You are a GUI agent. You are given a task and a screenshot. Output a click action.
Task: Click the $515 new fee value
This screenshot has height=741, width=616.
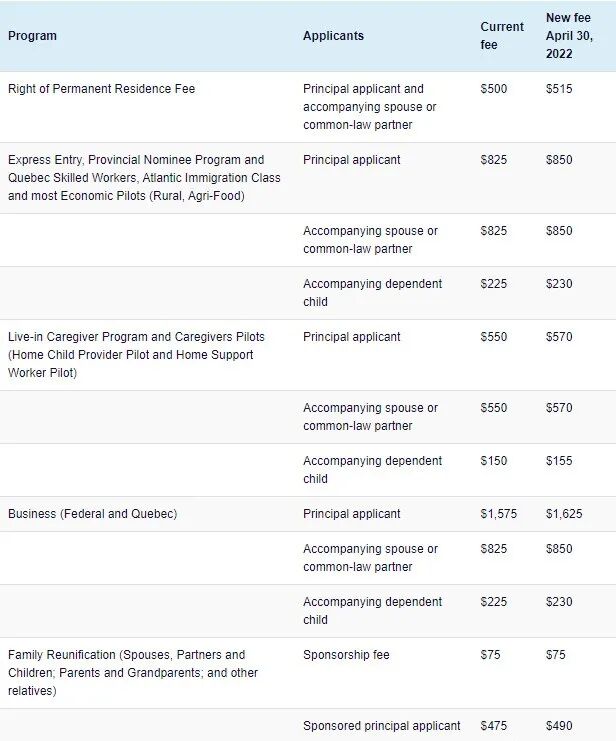click(560, 89)
